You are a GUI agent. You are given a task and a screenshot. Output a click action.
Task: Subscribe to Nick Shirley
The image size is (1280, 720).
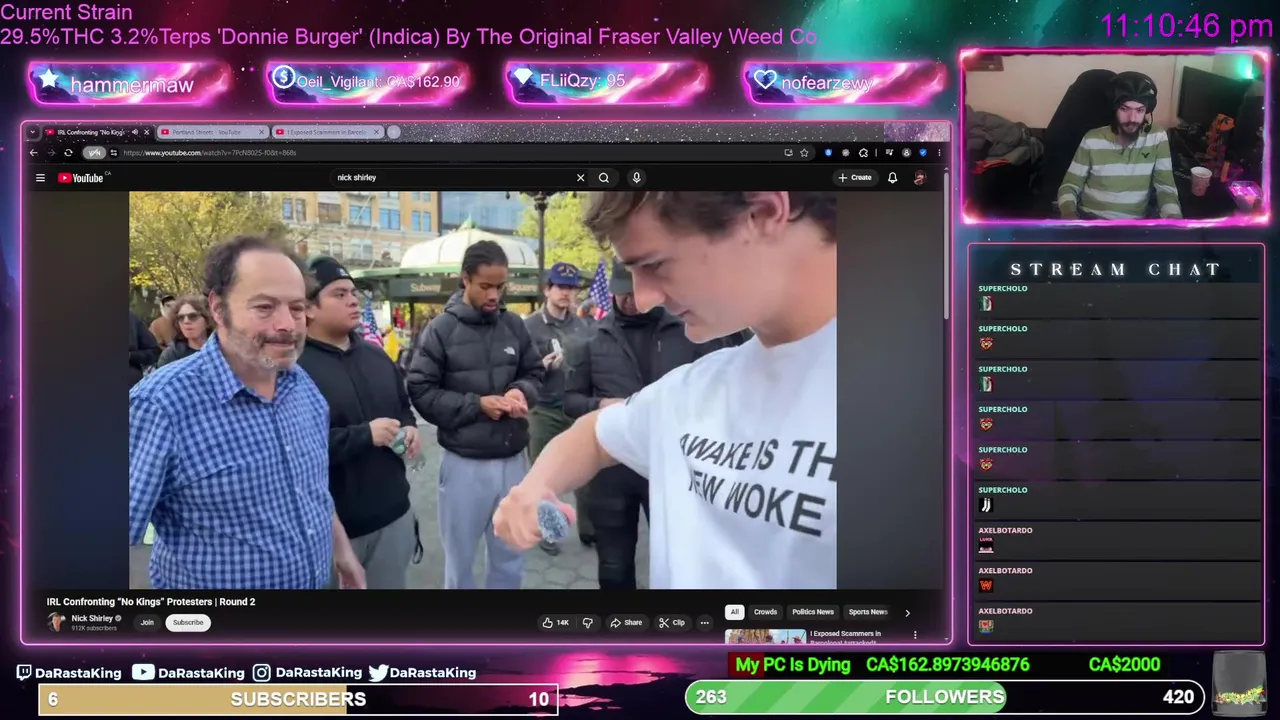pyautogui.click(x=187, y=622)
